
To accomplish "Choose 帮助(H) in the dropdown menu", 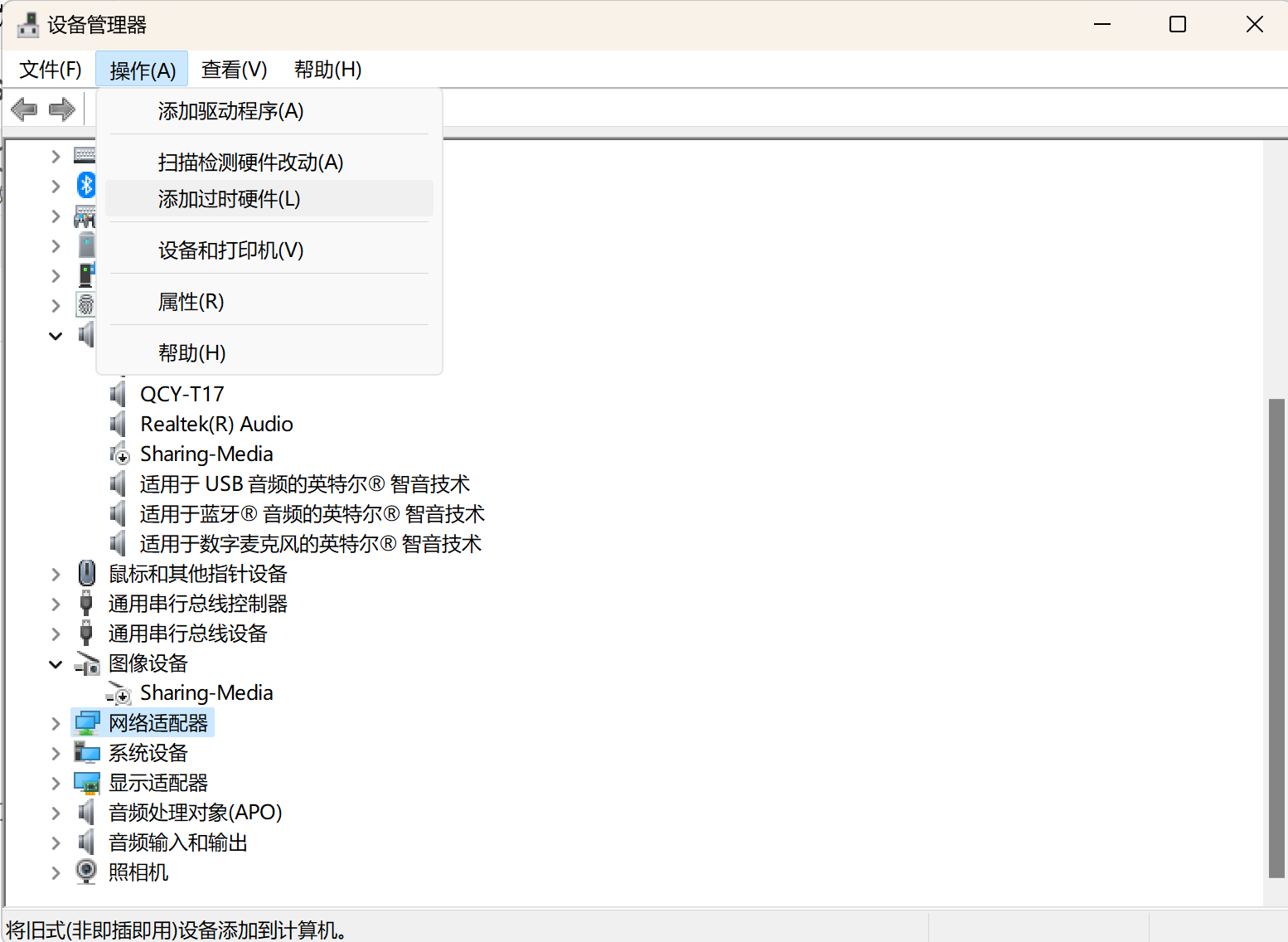I will (269, 353).
